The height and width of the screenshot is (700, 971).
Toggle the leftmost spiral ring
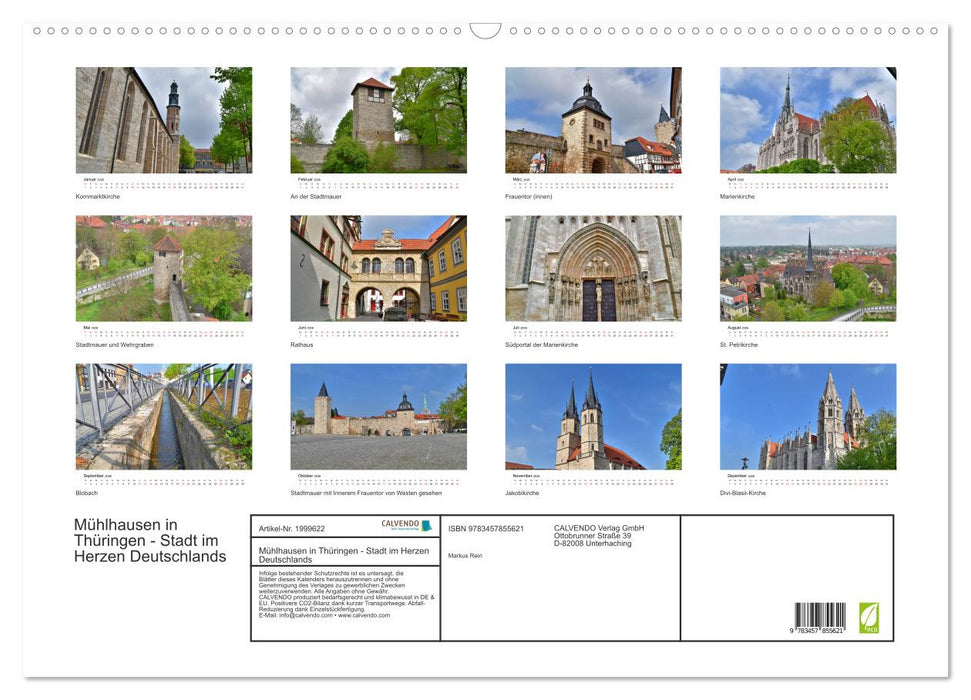36,31
